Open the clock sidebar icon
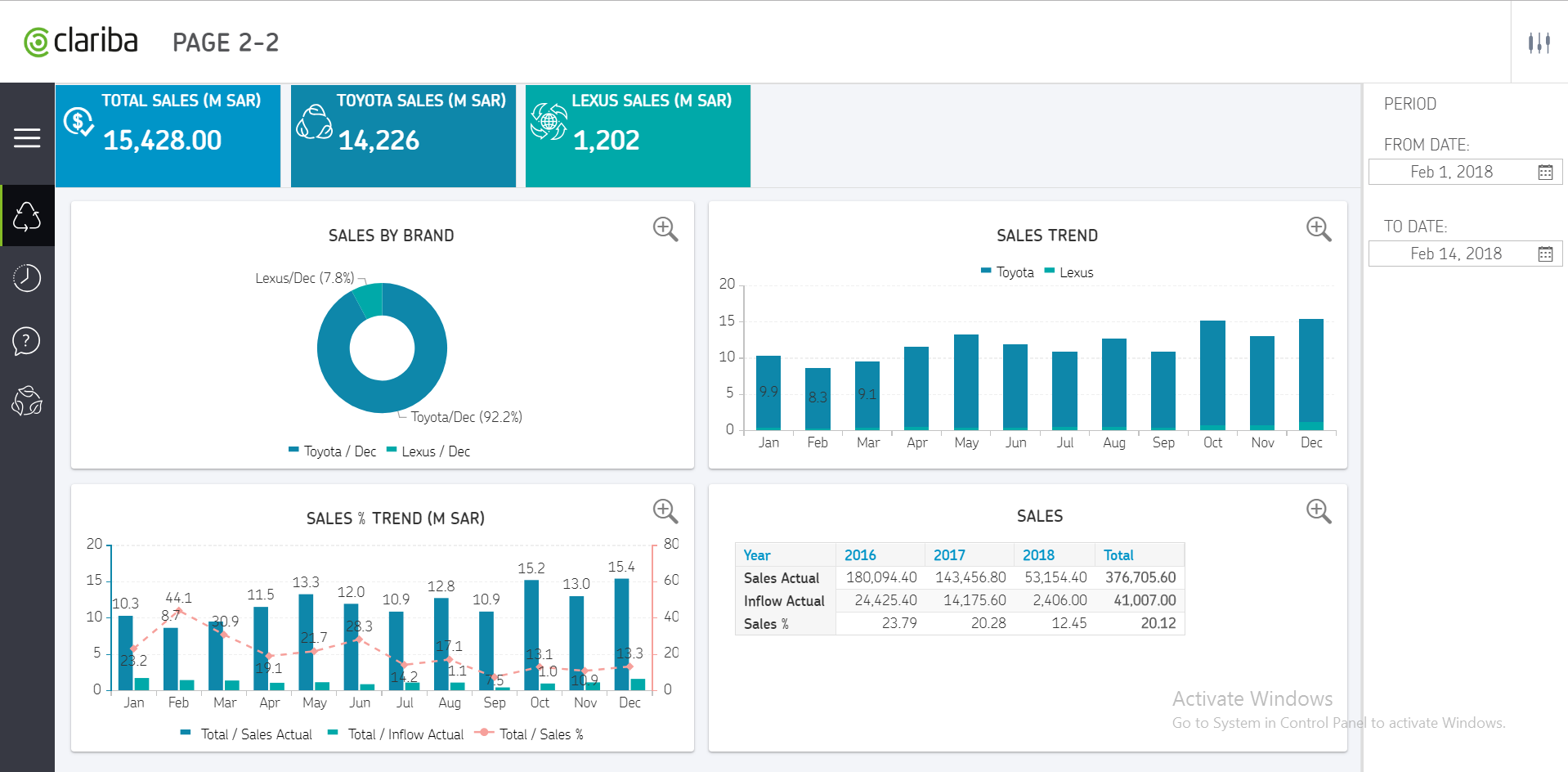Screen dimensions: 1568x772 (x=27, y=278)
